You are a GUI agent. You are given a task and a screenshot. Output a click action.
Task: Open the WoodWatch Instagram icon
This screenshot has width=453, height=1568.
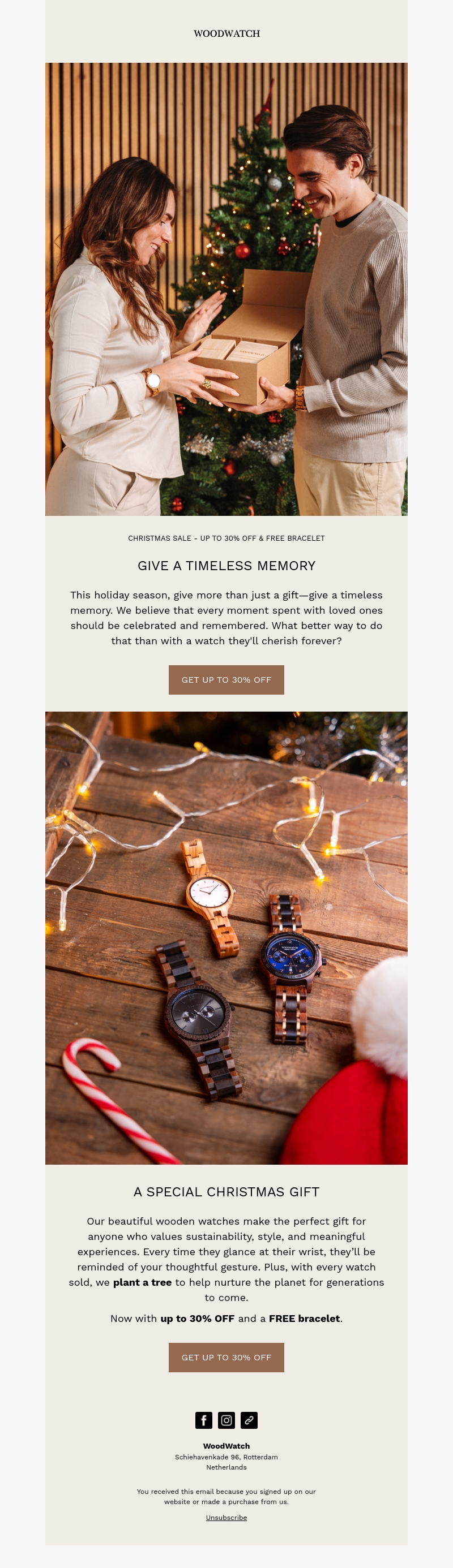click(226, 1420)
